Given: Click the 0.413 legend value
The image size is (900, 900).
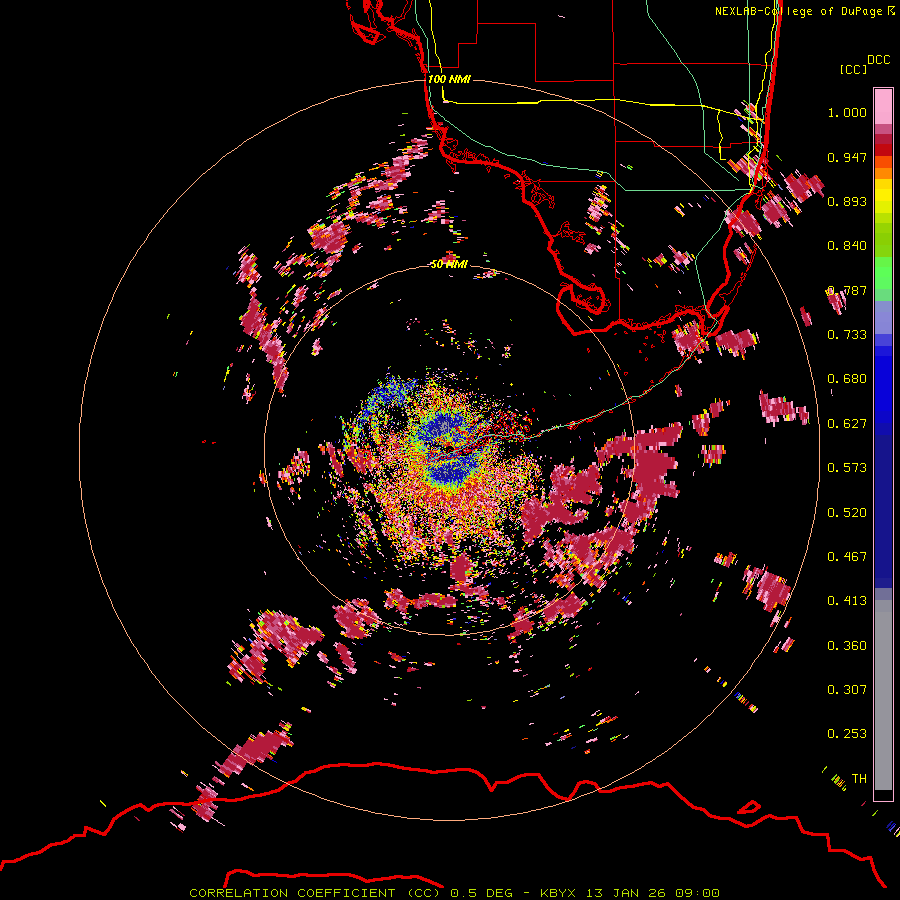Looking at the screenshot, I should point(847,601).
